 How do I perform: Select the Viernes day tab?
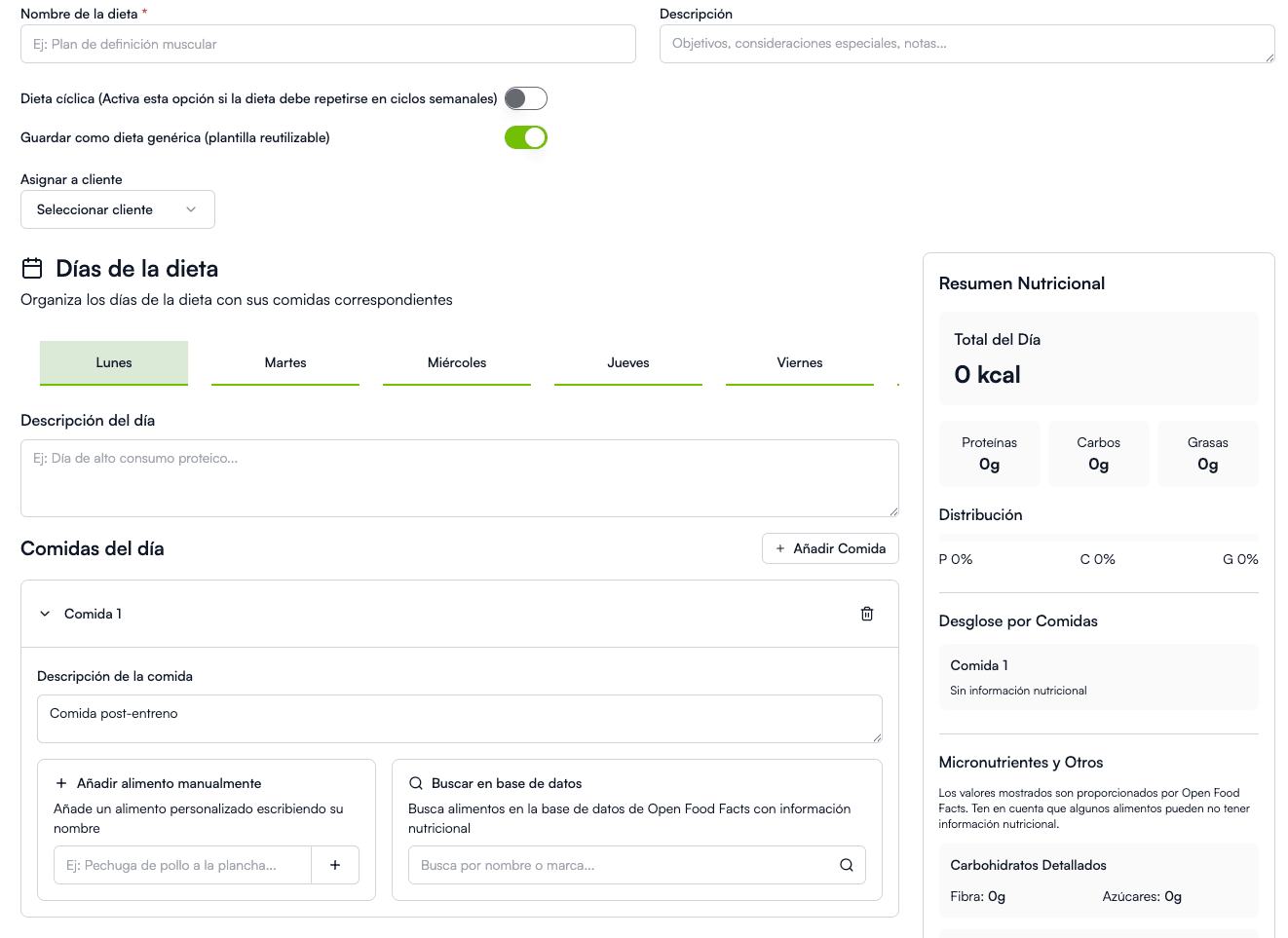[x=800, y=362]
